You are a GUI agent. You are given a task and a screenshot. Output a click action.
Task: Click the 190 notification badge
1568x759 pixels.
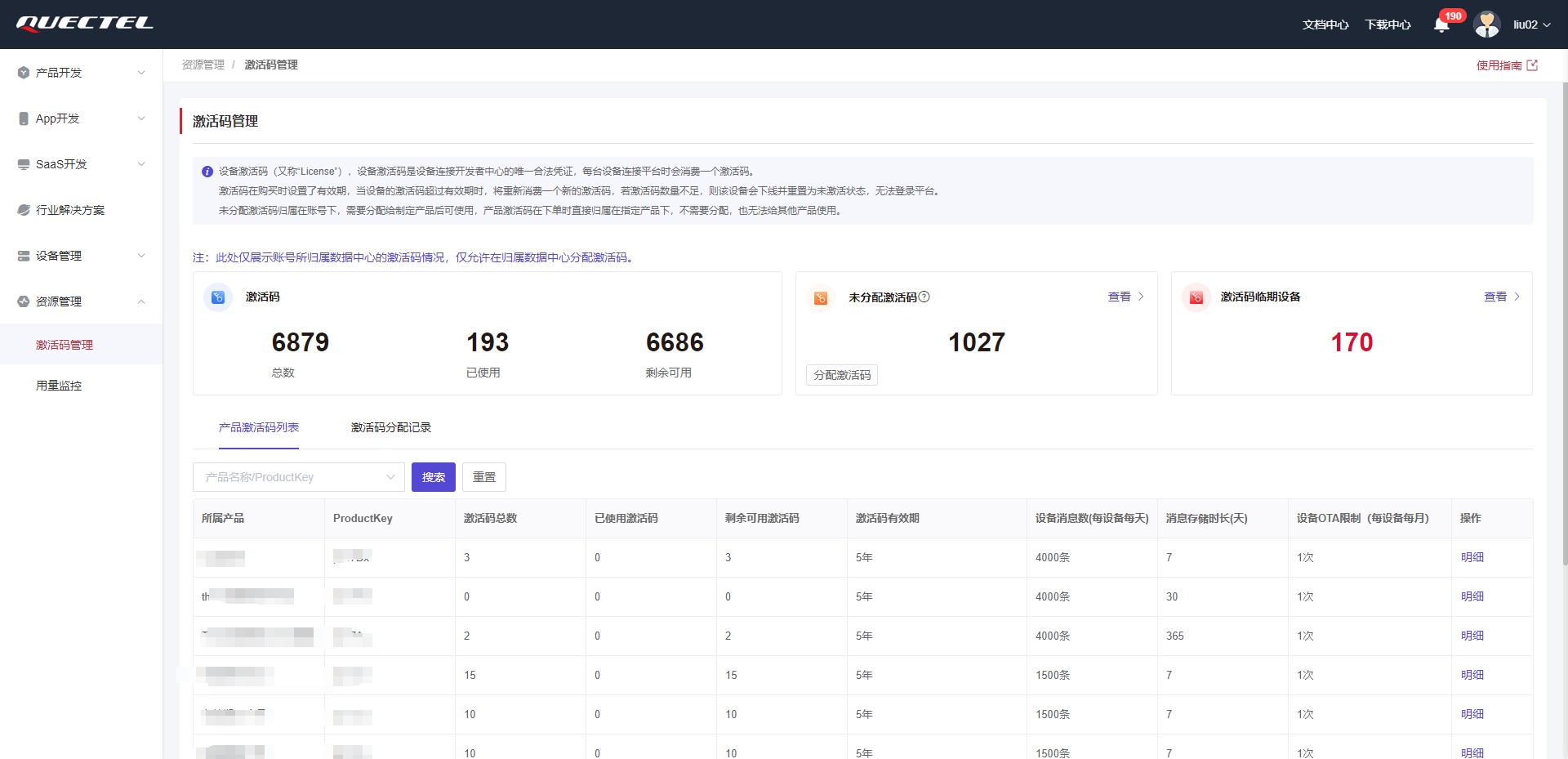pos(1453,16)
